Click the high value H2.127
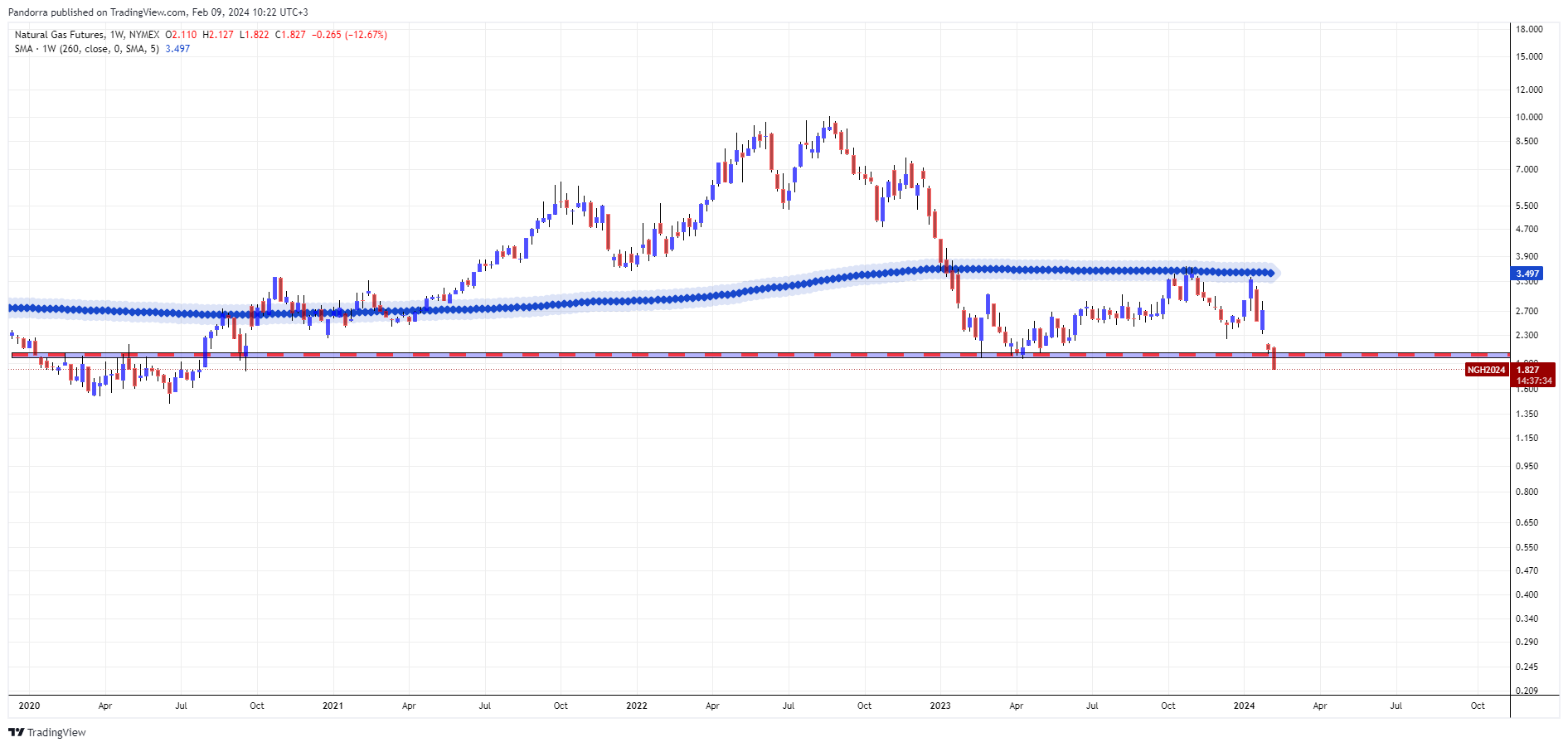Image resolution: width=1568 pixels, height=747 pixels. pos(218,35)
